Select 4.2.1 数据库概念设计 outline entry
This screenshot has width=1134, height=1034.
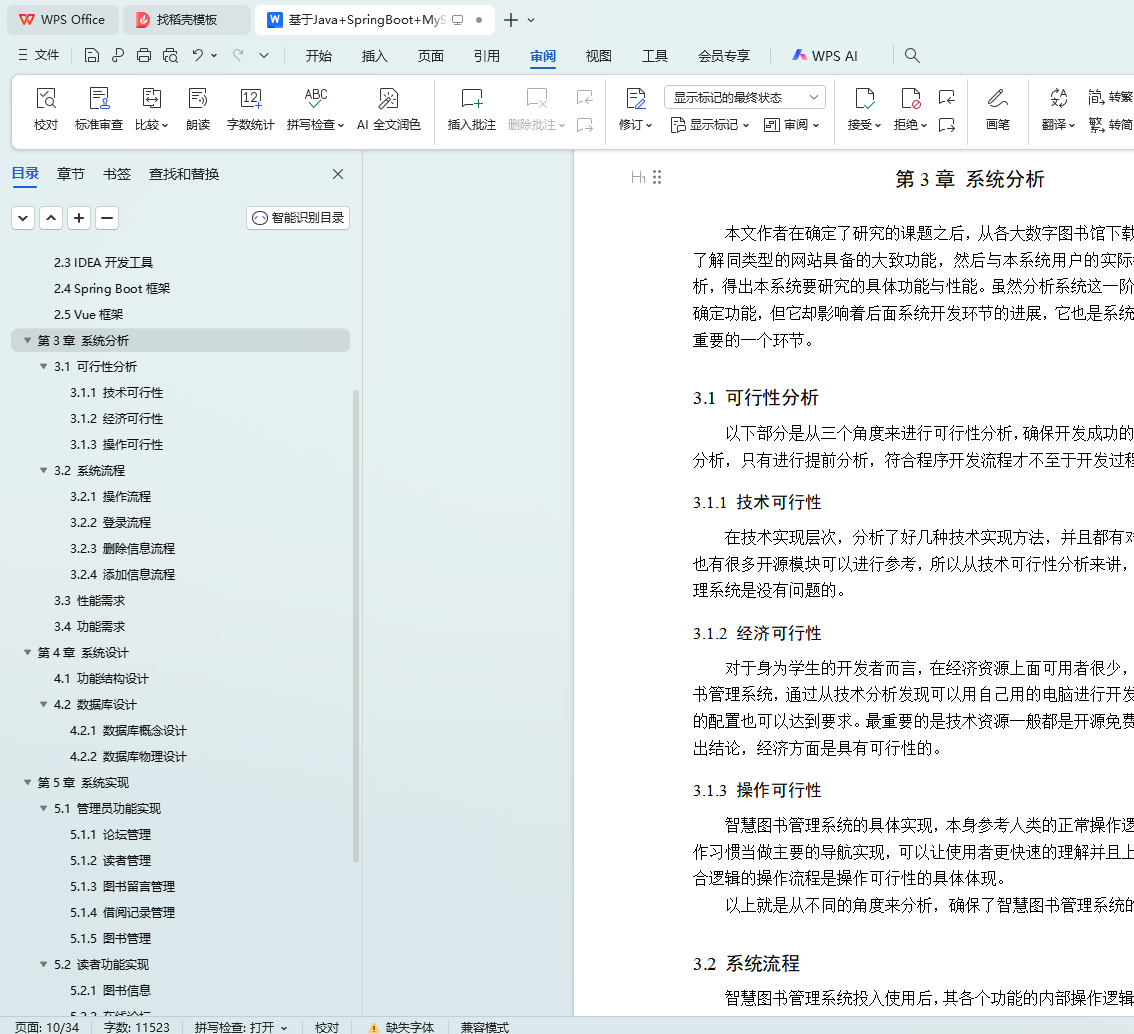click(128, 731)
